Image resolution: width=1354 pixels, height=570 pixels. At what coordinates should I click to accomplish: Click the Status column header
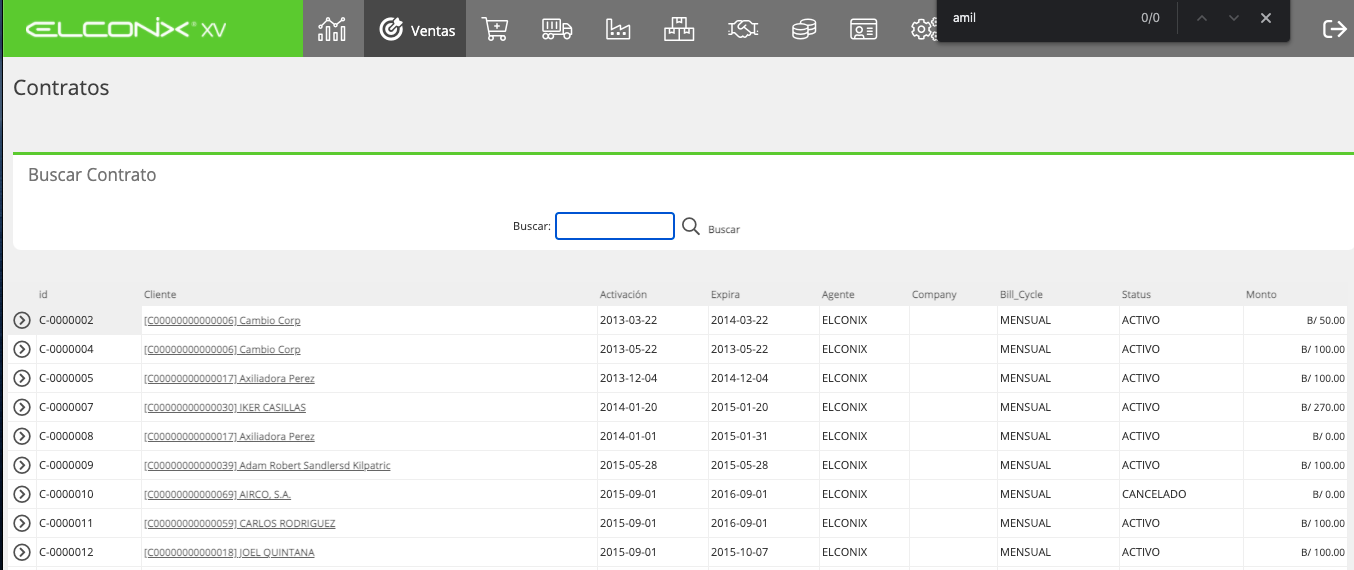[1136, 294]
